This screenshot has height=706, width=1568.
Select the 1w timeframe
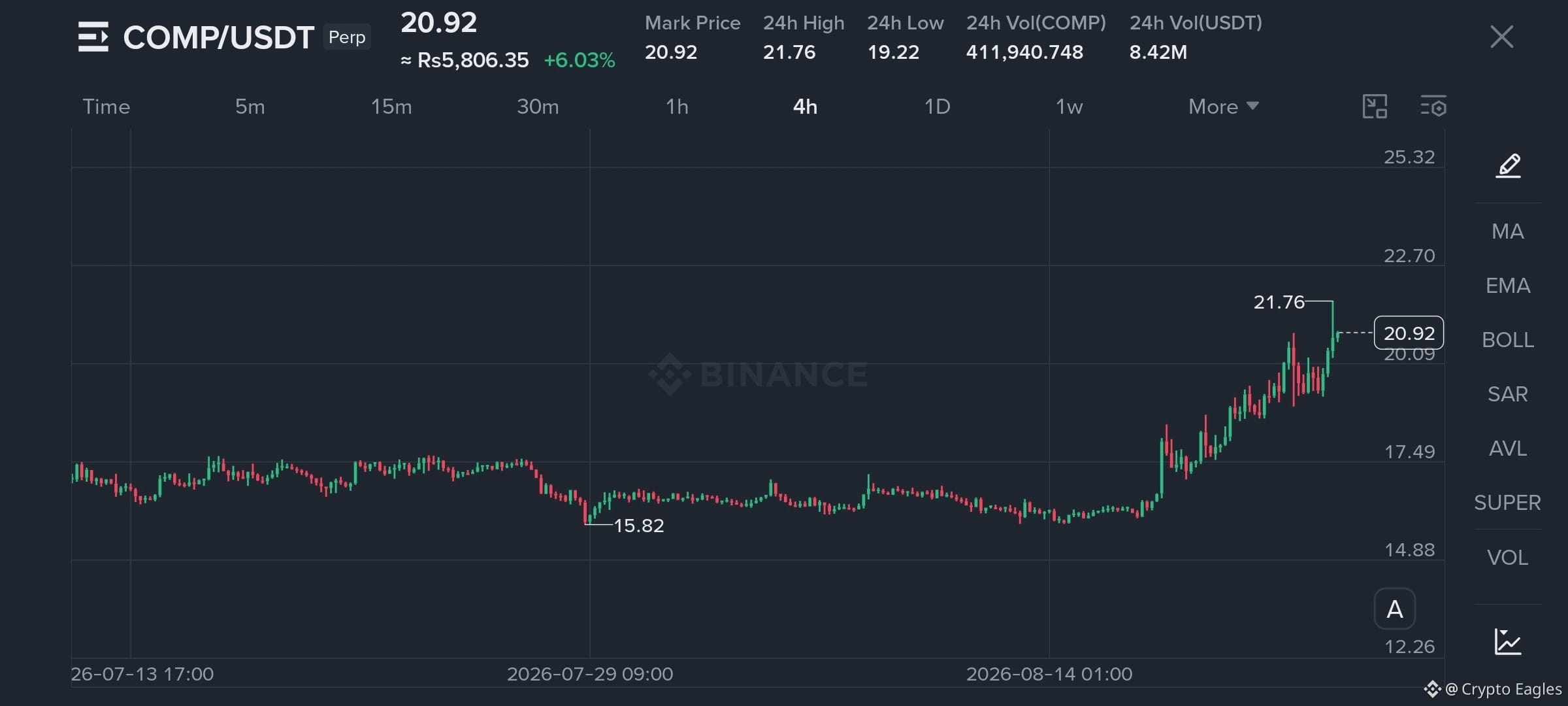1070,107
